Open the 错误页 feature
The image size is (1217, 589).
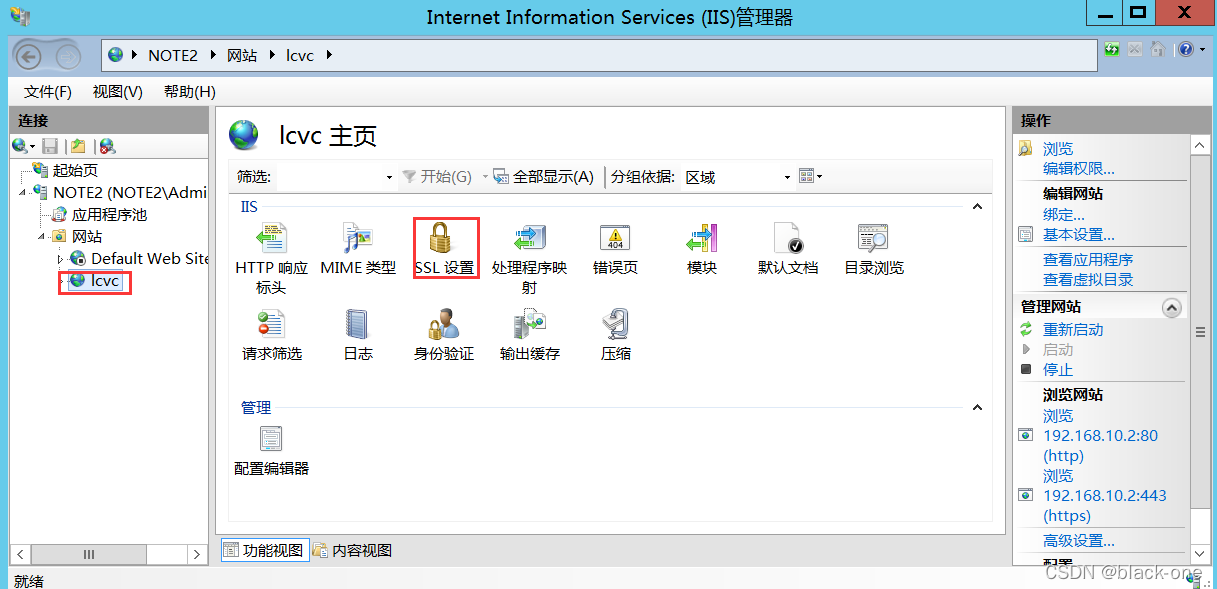pyautogui.click(x=615, y=249)
